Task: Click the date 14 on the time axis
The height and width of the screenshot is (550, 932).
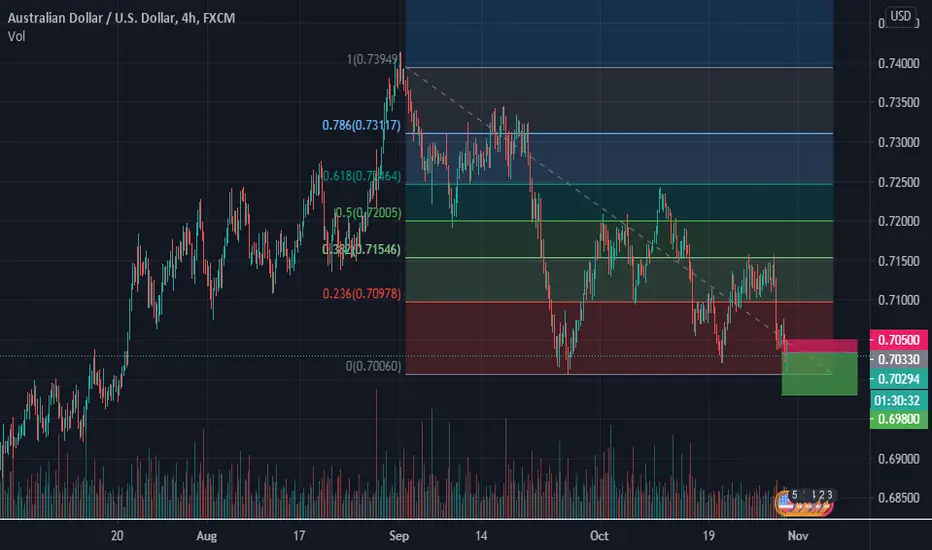Action: 481,536
